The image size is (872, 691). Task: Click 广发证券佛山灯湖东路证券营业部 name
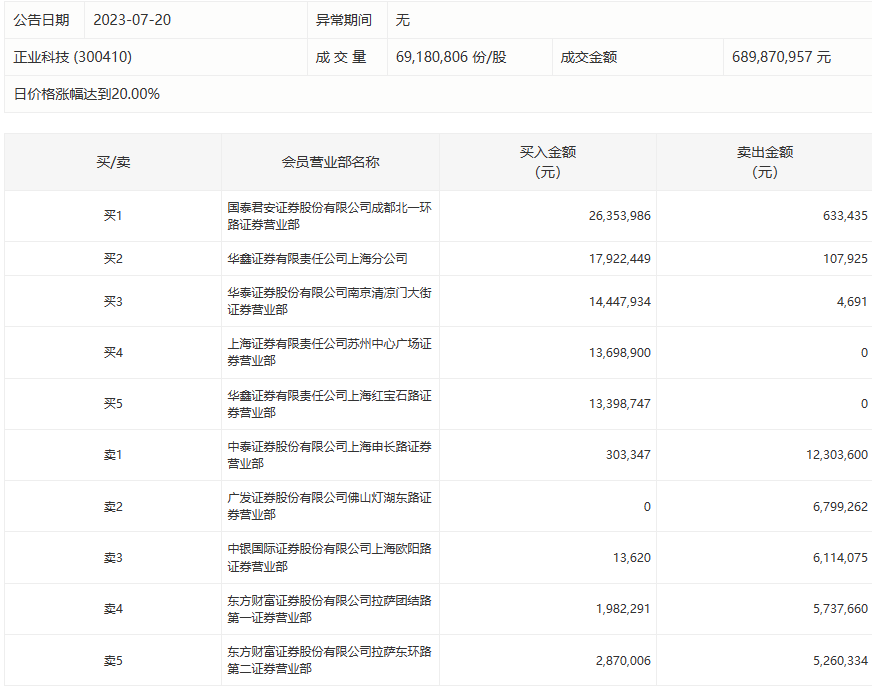[329, 506]
